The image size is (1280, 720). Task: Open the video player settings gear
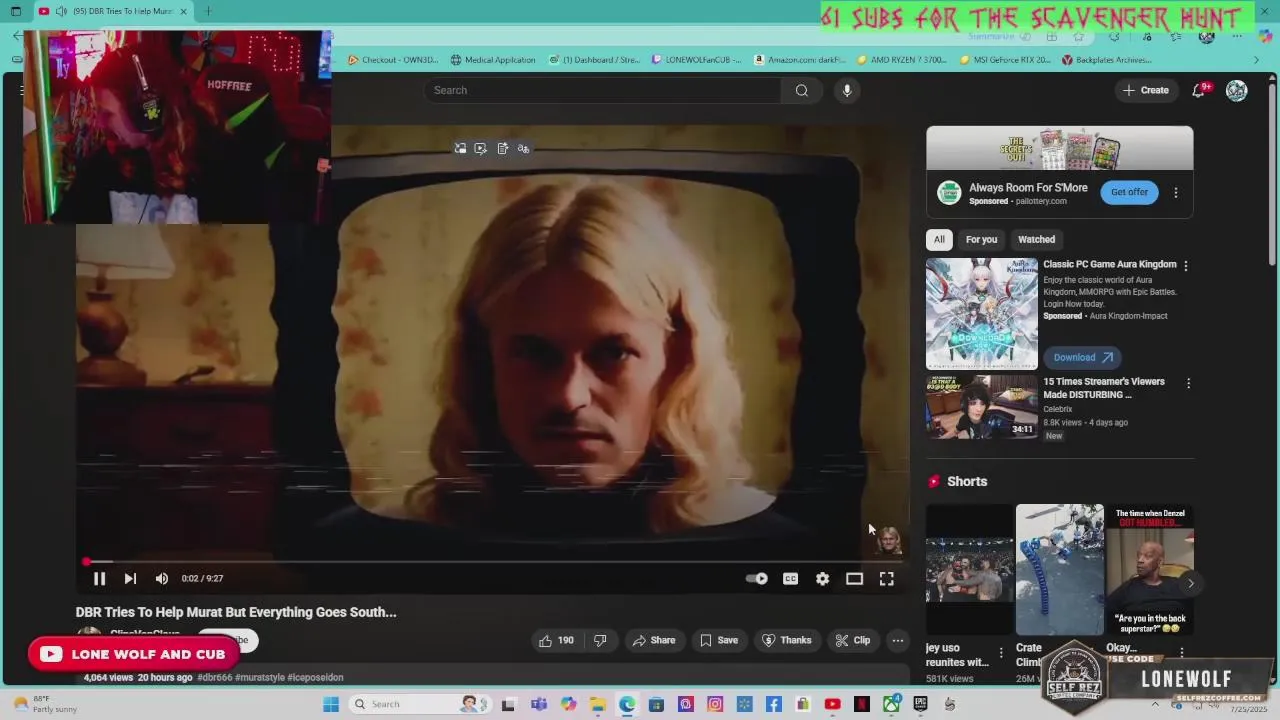tap(822, 578)
